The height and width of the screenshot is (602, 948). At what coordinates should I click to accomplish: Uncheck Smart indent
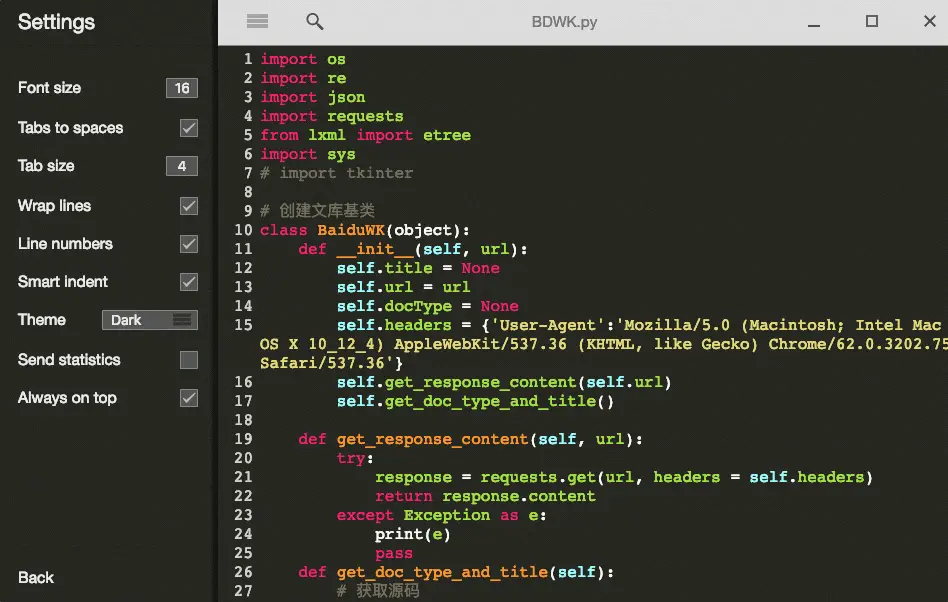pyautogui.click(x=188, y=282)
